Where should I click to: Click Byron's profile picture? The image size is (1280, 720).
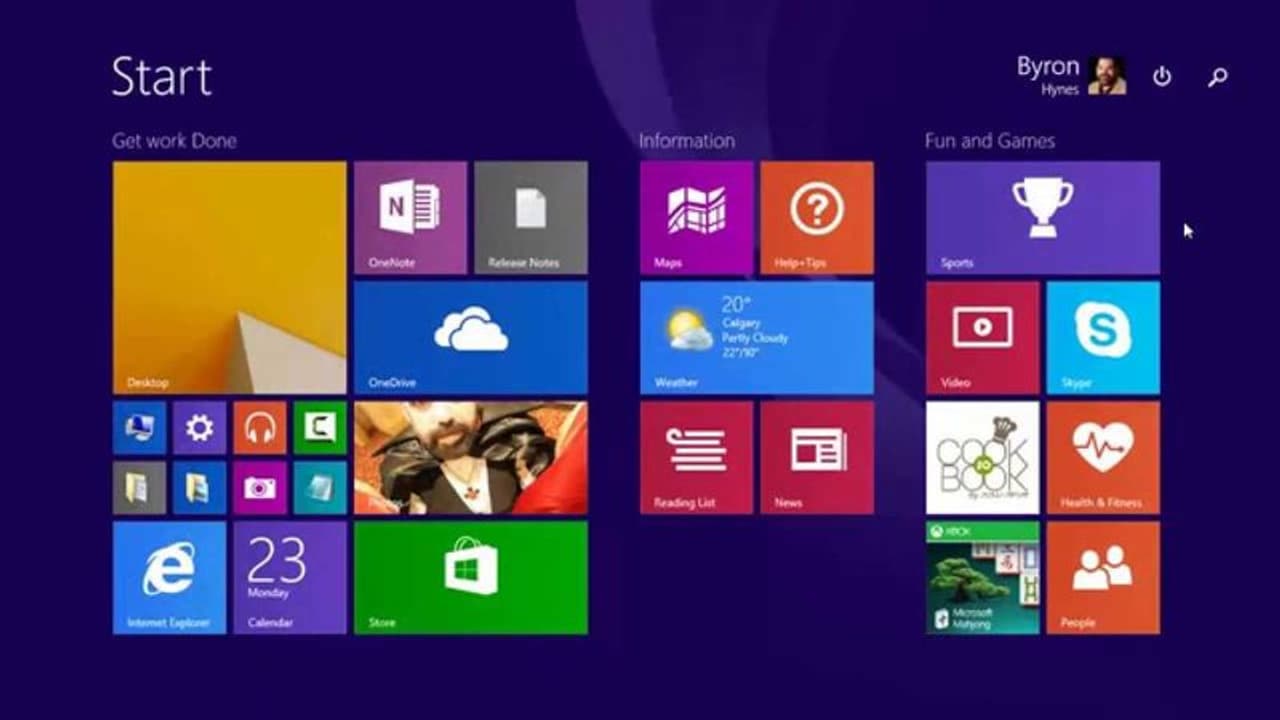(x=1110, y=75)
